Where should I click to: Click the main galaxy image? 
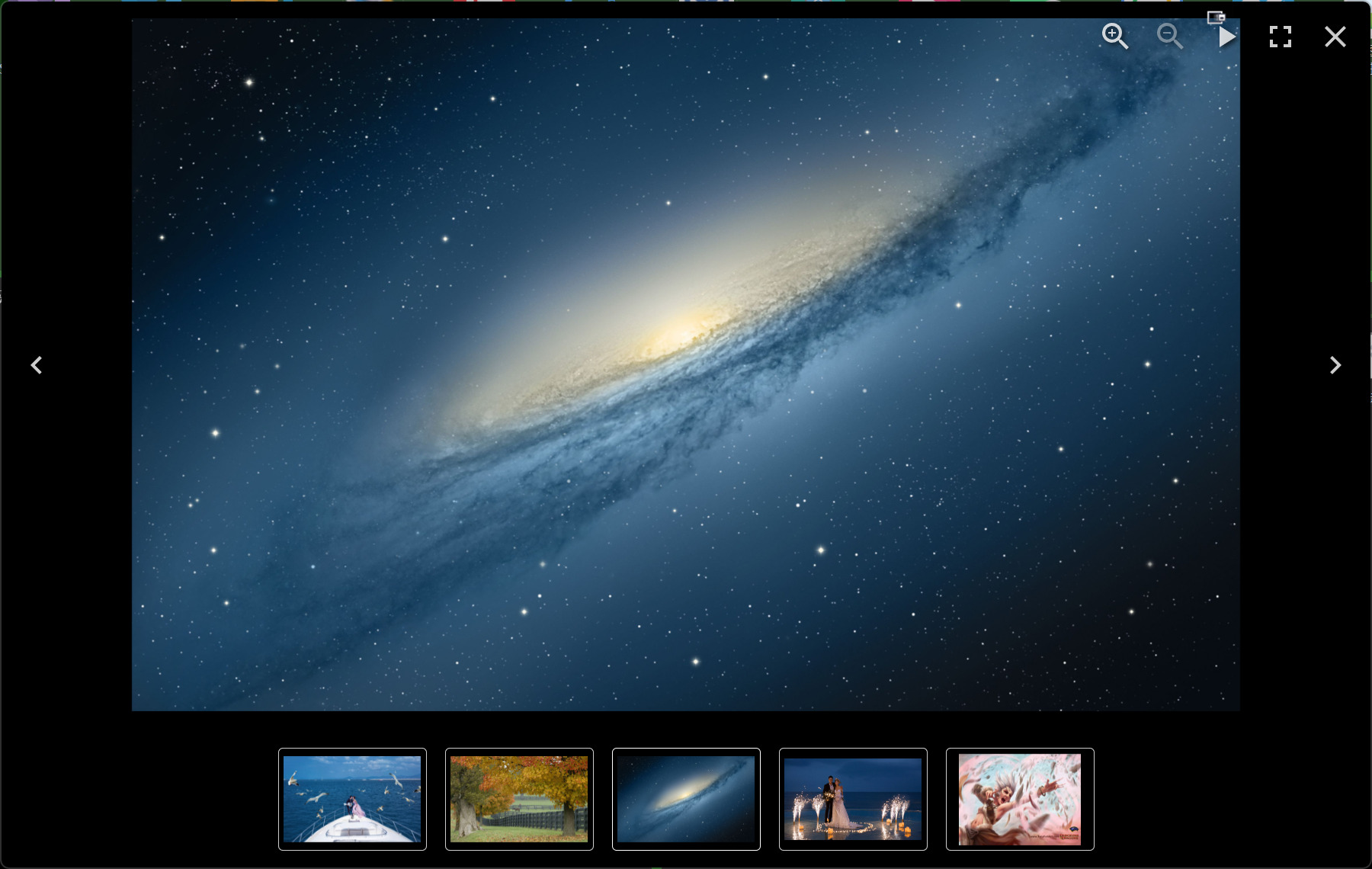[686, 365]
